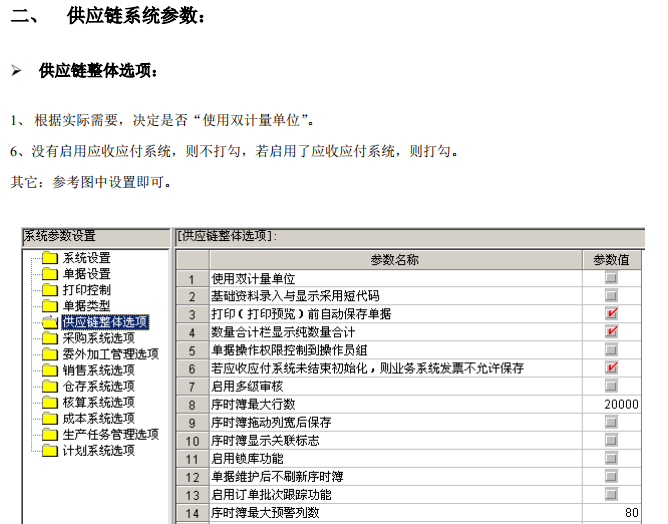Click the 委外加工管理选项 folder icon
668x524 pixels.
pyautogui.click(x=50, y=354)
